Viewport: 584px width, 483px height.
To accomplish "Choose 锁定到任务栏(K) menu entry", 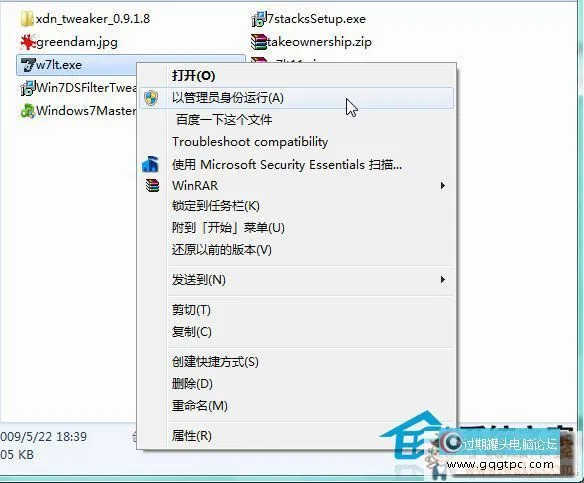I will click(216, 206).
